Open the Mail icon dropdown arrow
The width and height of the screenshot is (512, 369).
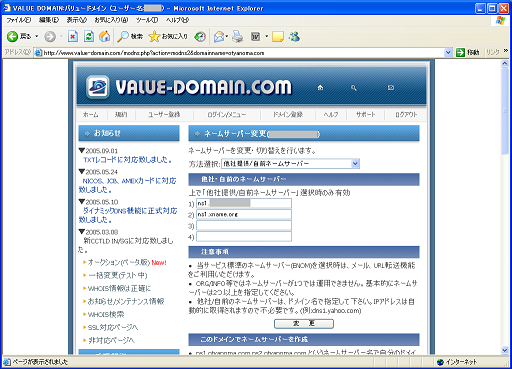[227, 36]
